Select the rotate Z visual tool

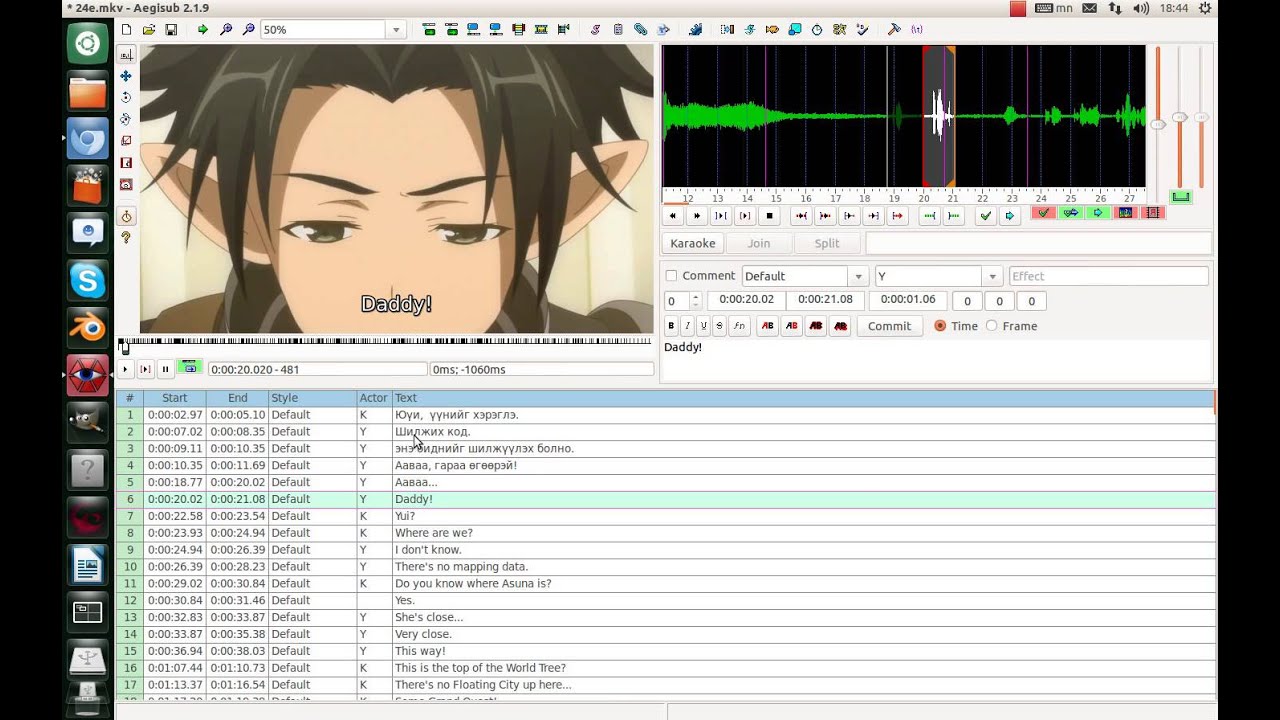[x=126, y=97]
